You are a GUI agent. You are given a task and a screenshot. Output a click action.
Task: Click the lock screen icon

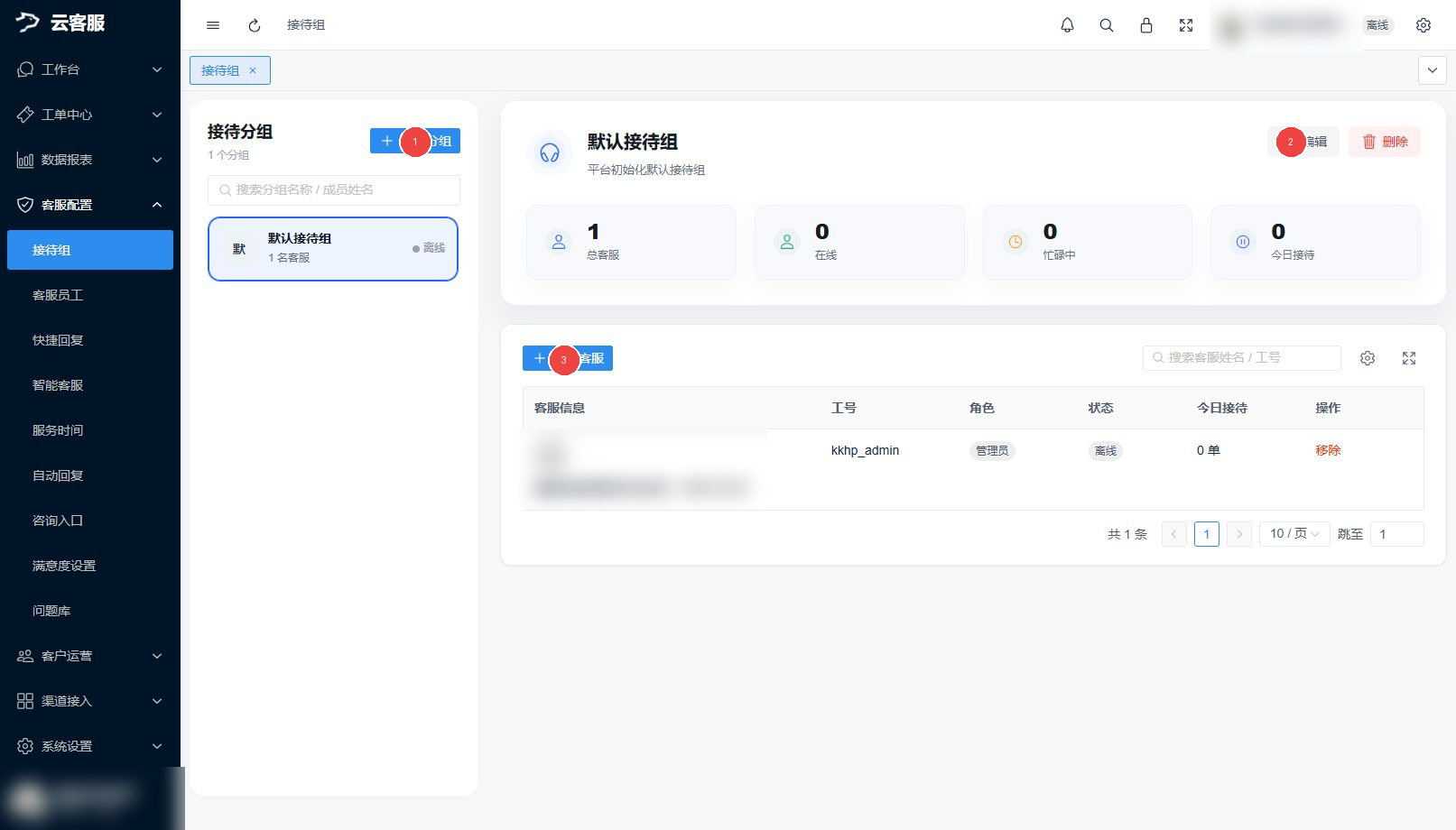click(x=1146, y=25)
